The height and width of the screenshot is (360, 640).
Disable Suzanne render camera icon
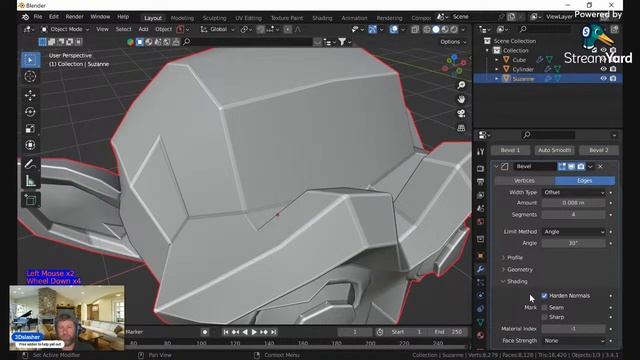[x=613, y=78]
